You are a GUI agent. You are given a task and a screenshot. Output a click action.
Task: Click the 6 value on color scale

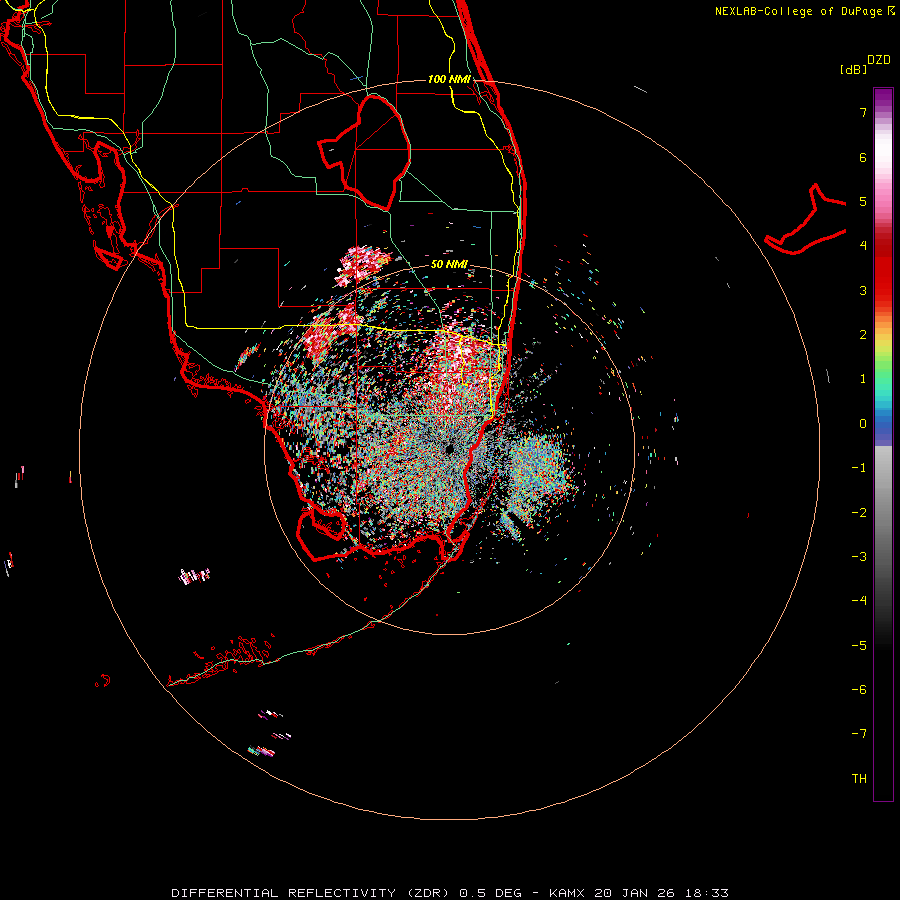[863, 157]
